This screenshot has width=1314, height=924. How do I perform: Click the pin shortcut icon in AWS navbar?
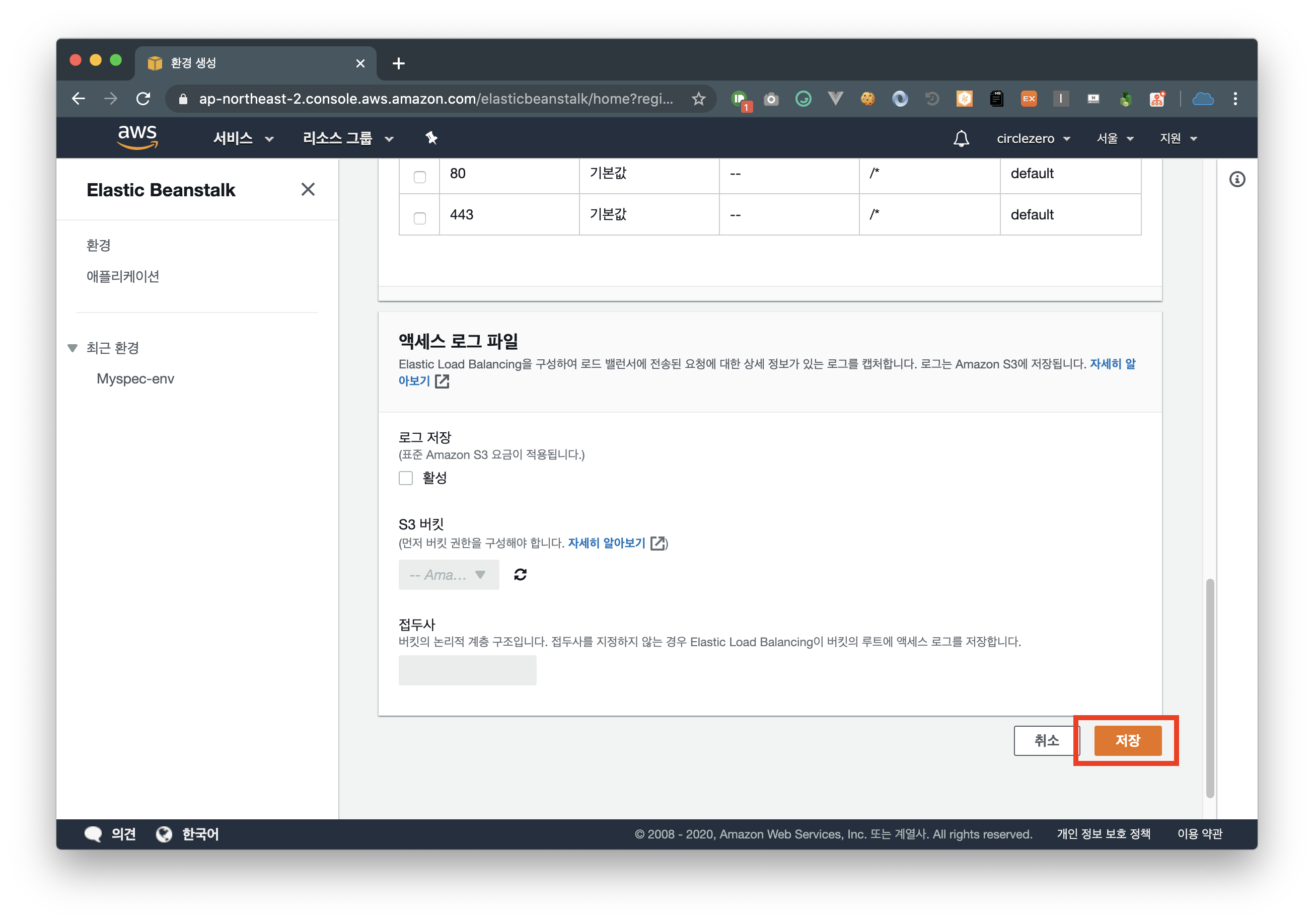[431, 138]
